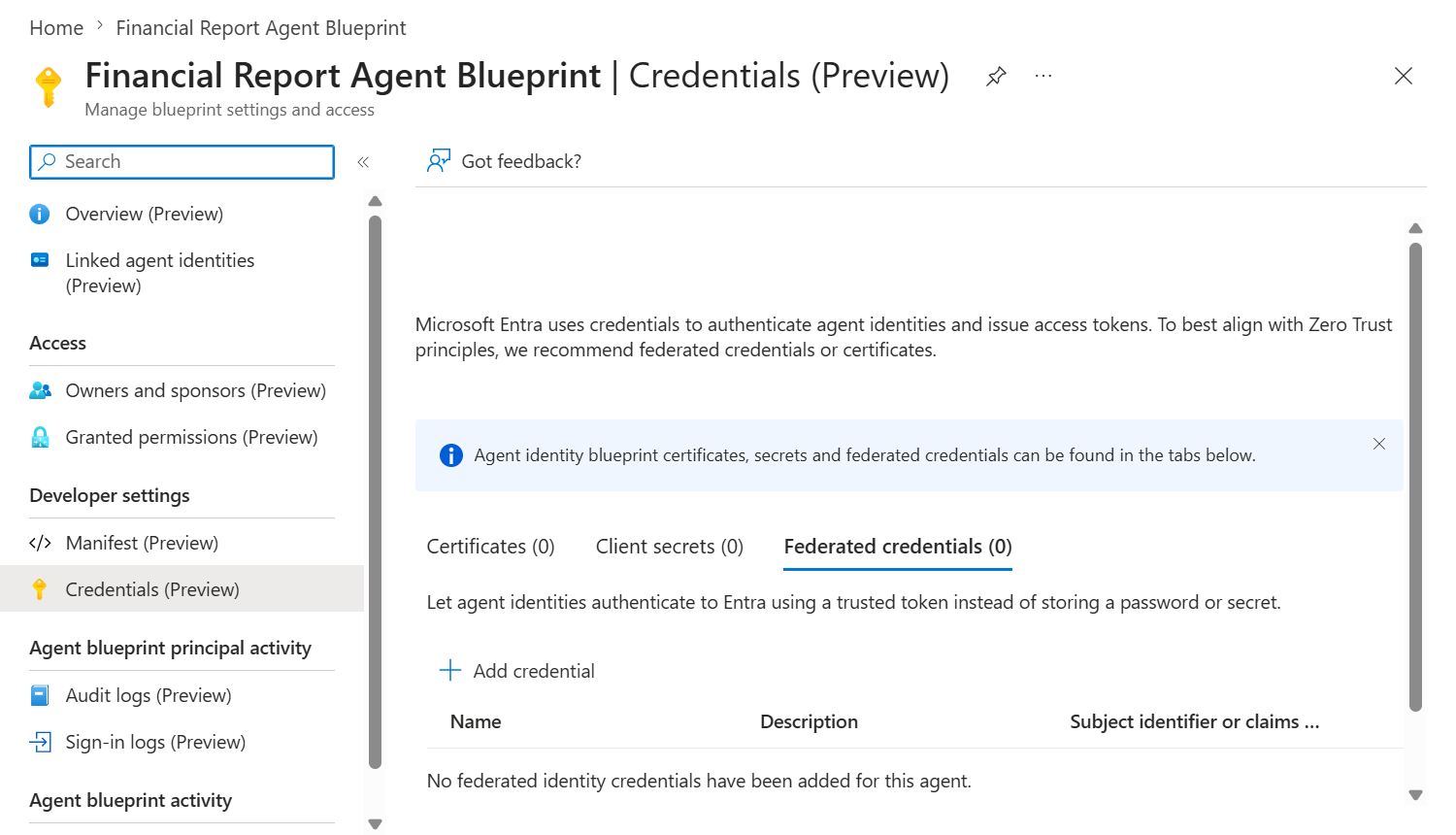
Task: Click content pane scroll down arrow
Action: pos(1415,794)
